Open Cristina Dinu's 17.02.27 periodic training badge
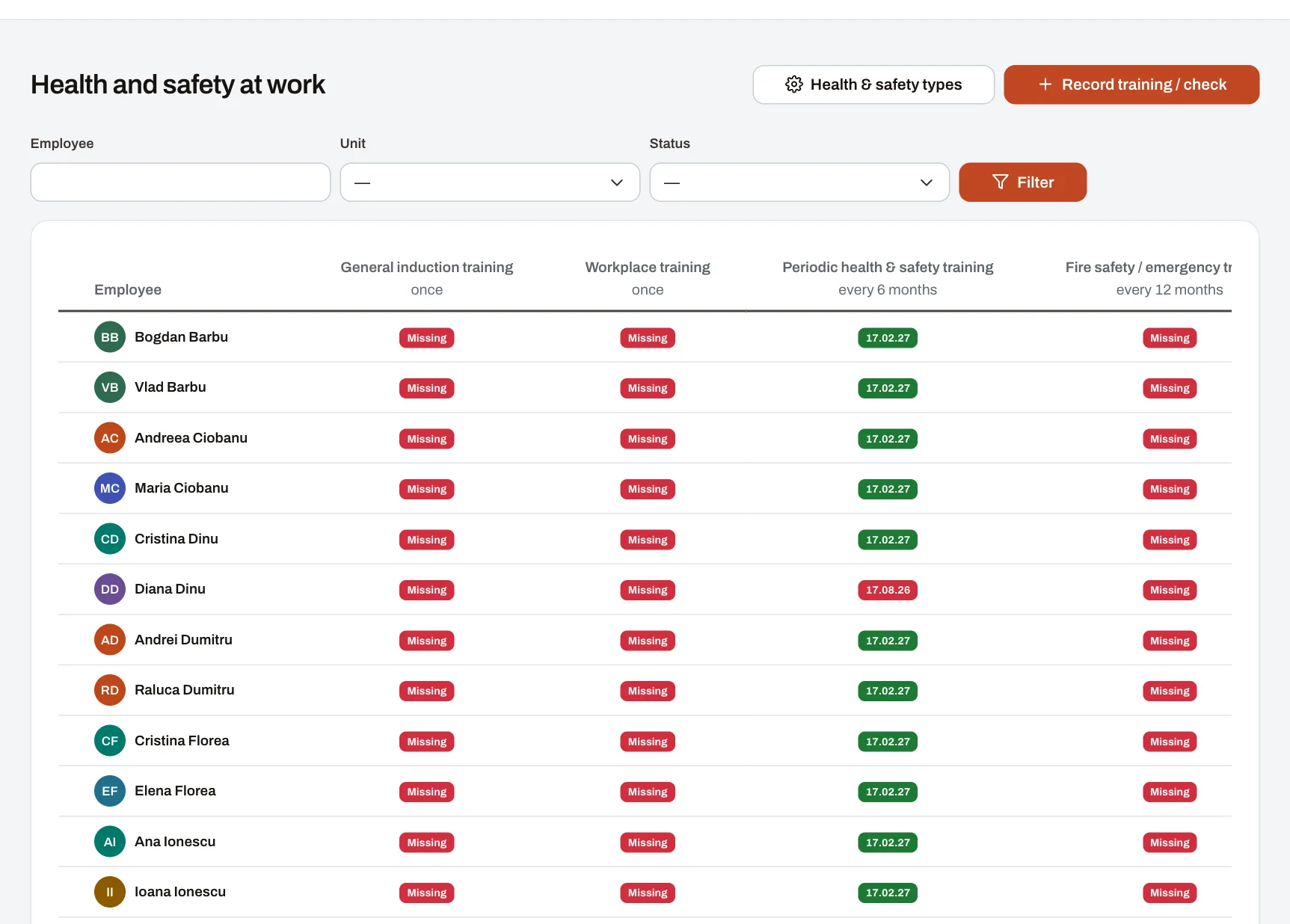 tap(888, 540)
